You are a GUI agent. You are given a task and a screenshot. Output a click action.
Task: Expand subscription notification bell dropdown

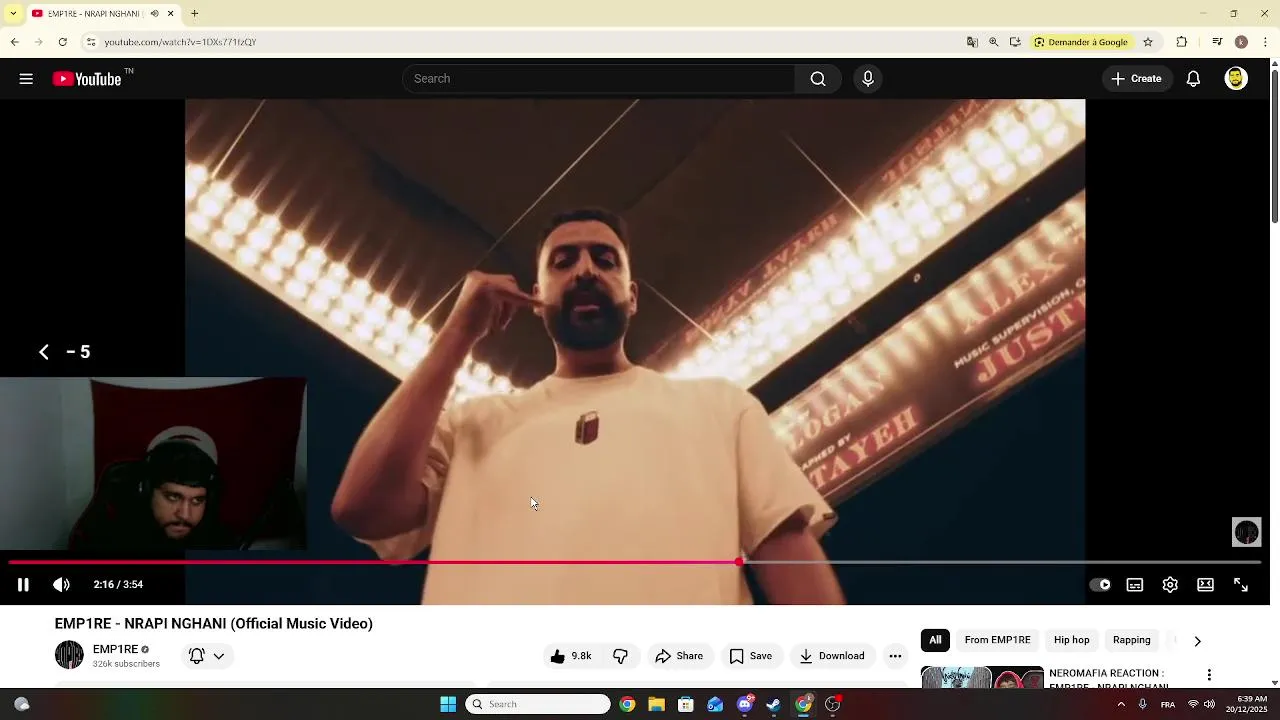(x=207, y=656)
